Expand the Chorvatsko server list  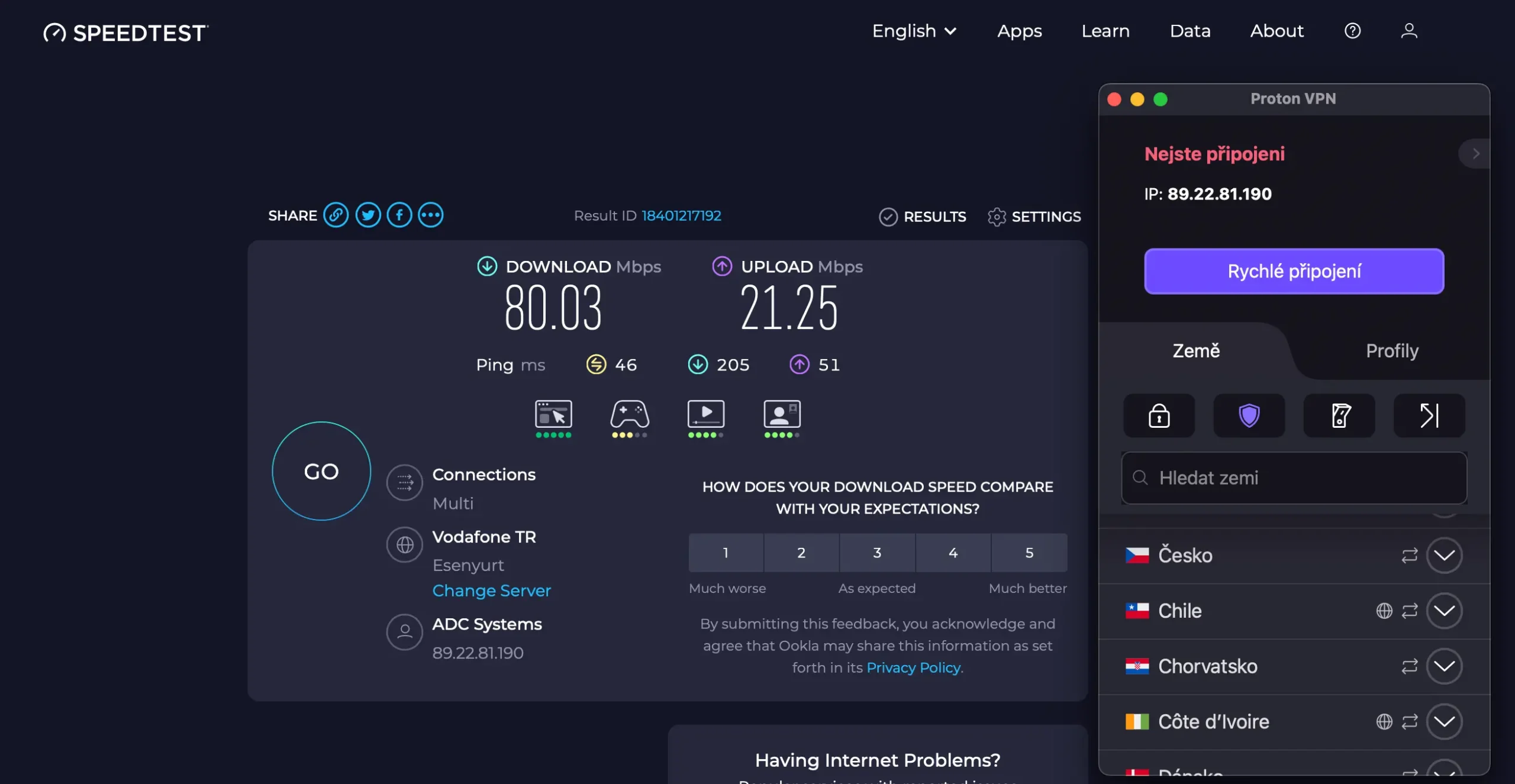coord(1446,666)
